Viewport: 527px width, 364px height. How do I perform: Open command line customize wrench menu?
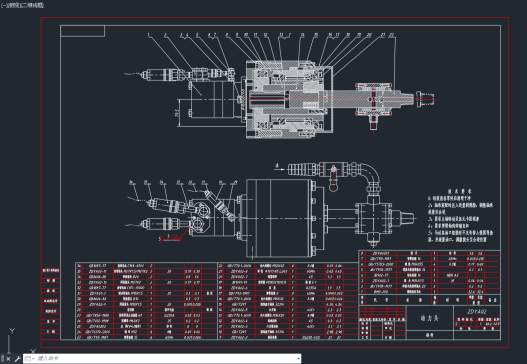[18, 359]
